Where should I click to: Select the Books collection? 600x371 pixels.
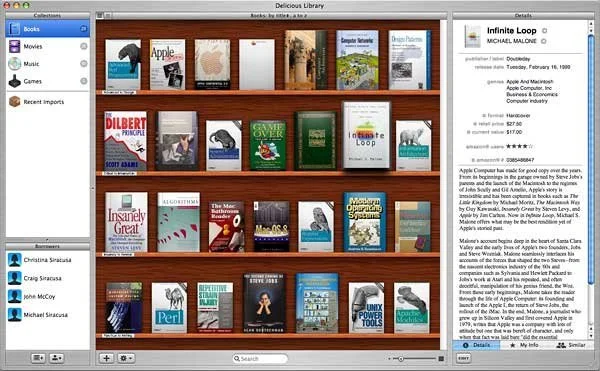click(x=47, y=29)
